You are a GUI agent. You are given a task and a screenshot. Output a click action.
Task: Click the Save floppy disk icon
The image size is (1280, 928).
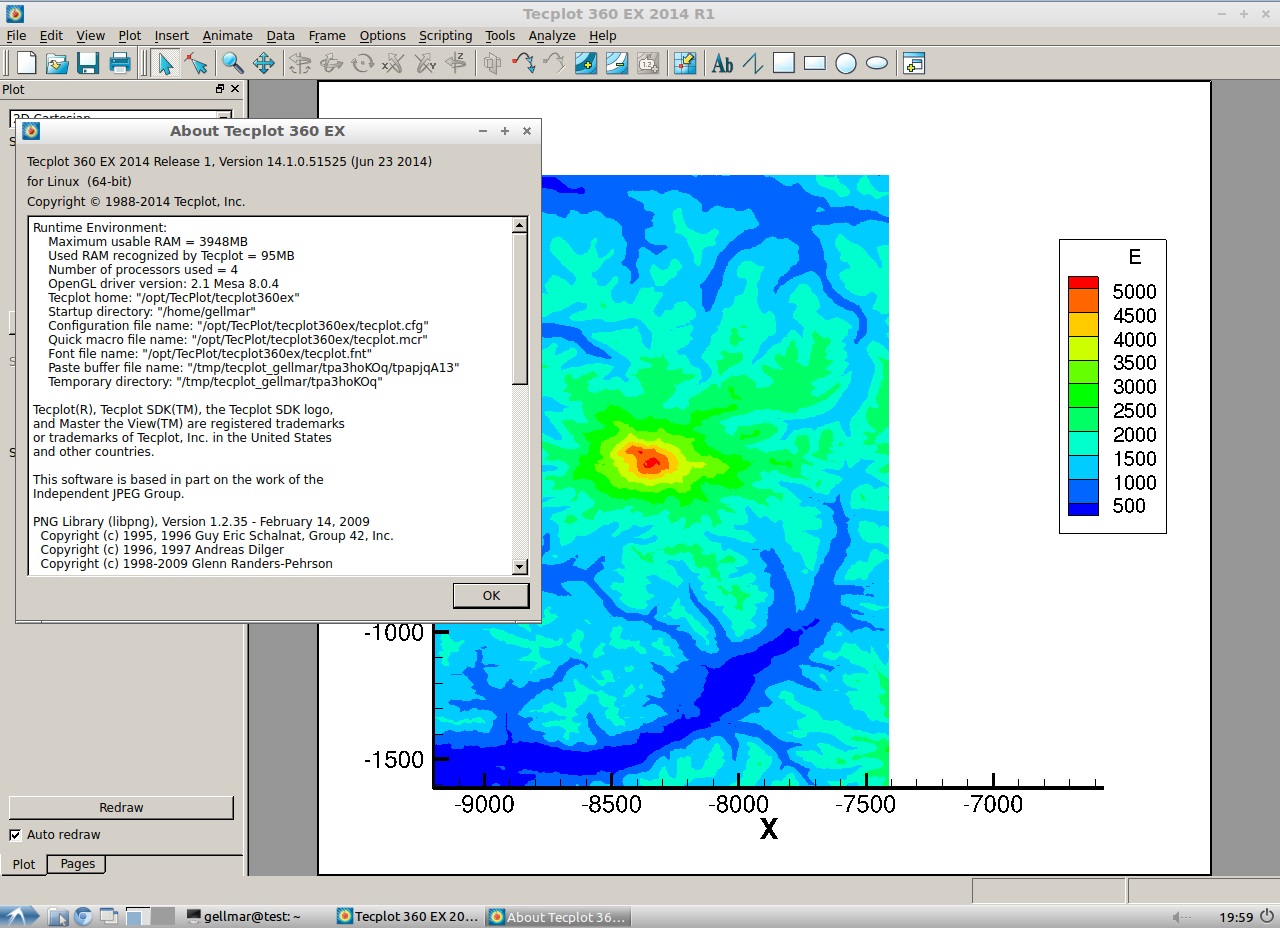click(88, 63)
